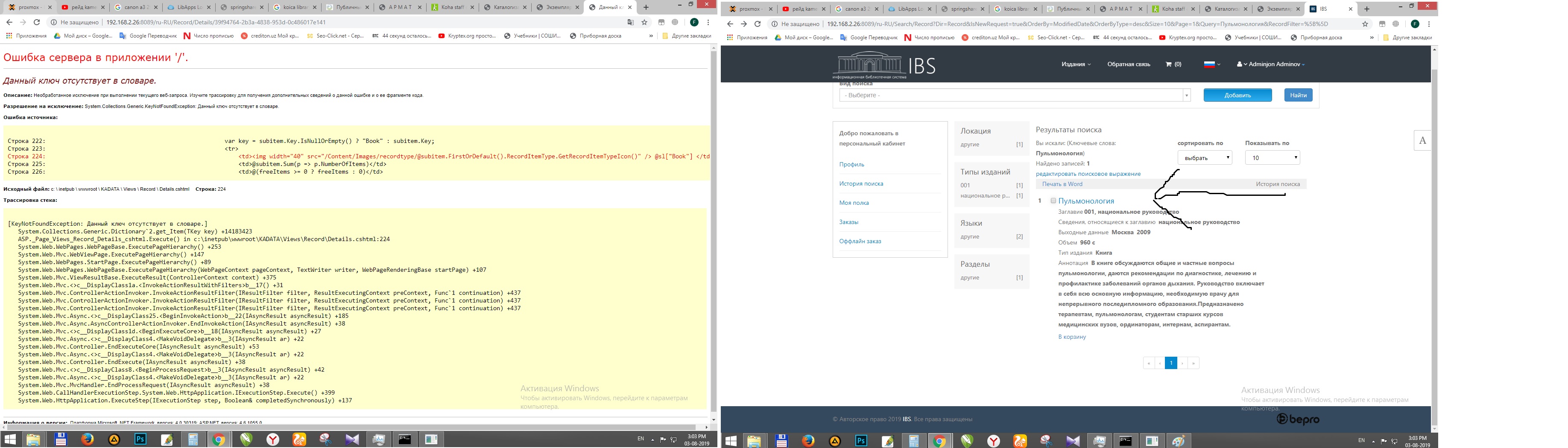Click the font size 'A' side button

click(x=1422, y=141)
